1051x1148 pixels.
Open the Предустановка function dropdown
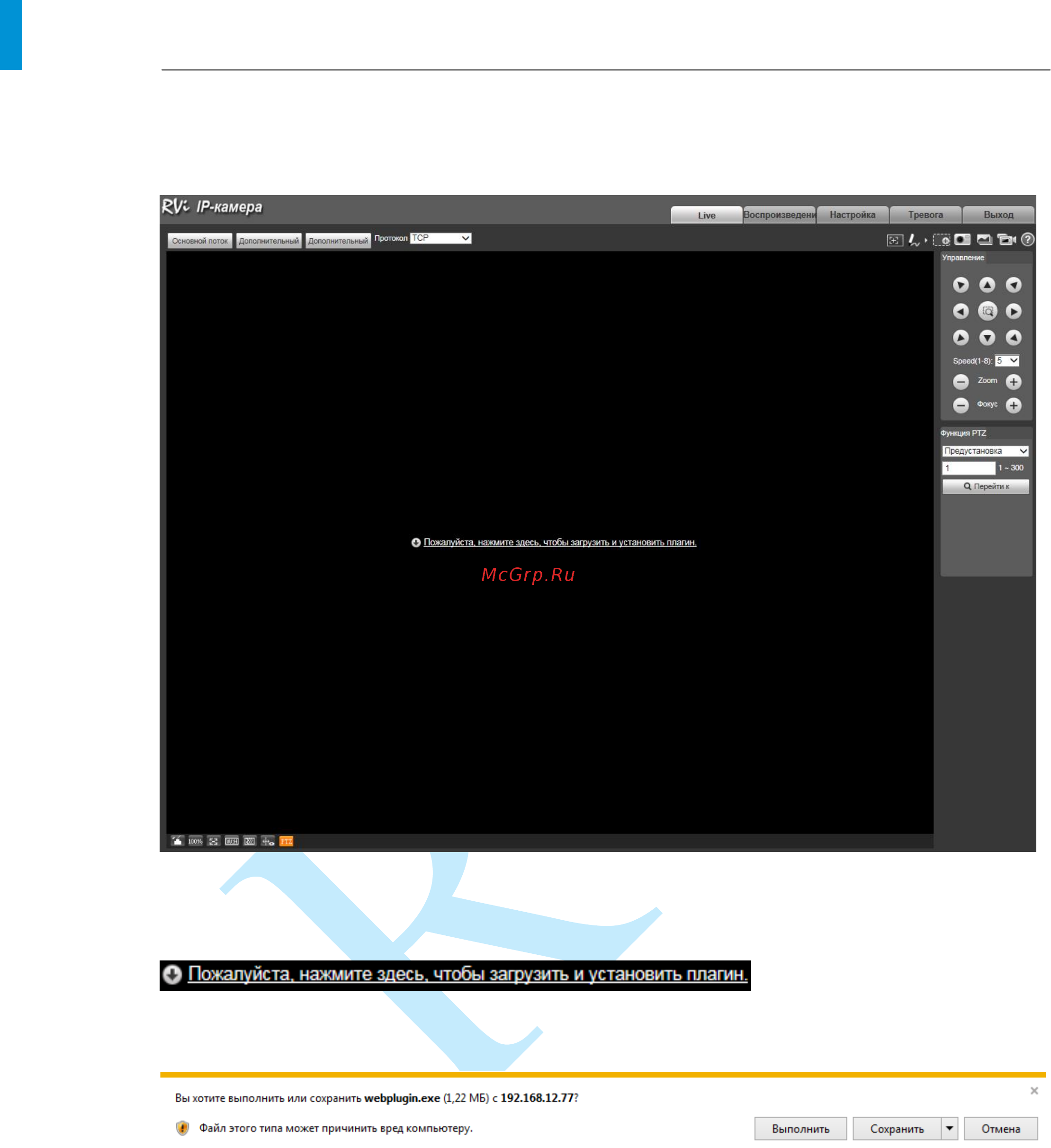click(985, 451)
